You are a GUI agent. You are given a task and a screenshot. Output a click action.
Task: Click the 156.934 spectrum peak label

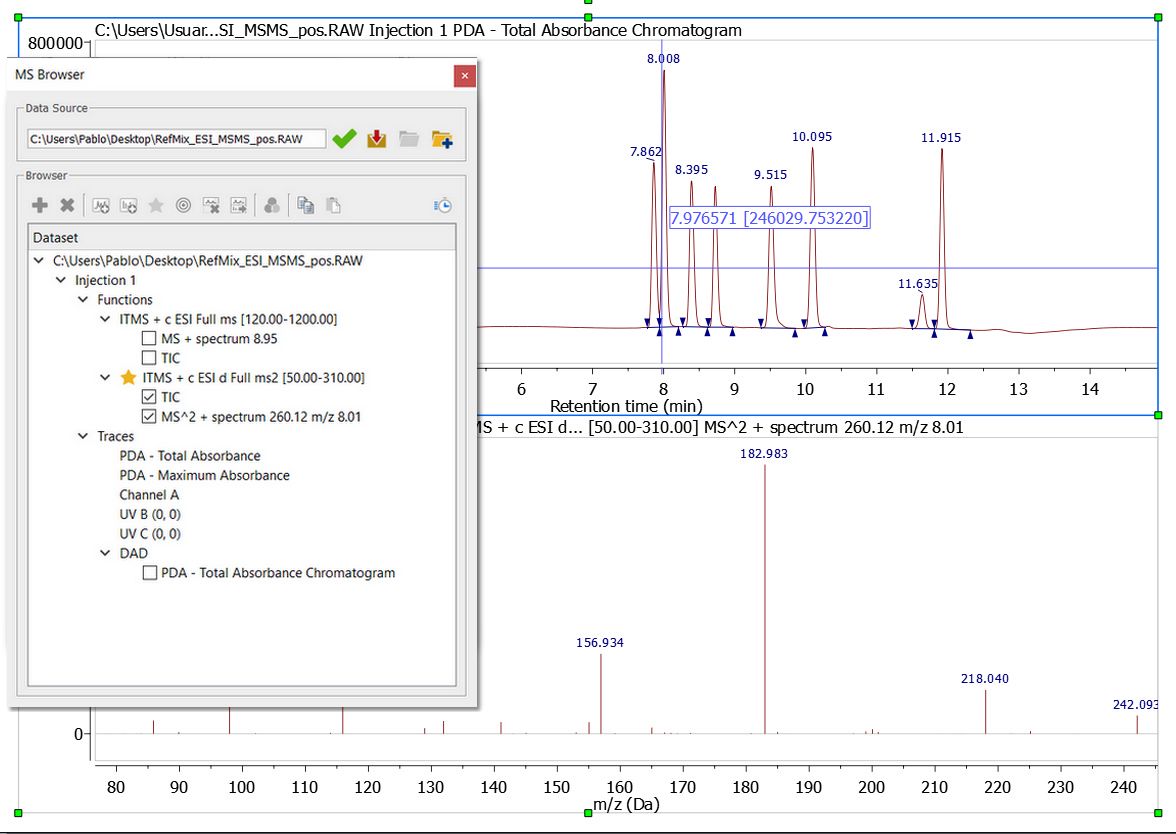600,643
